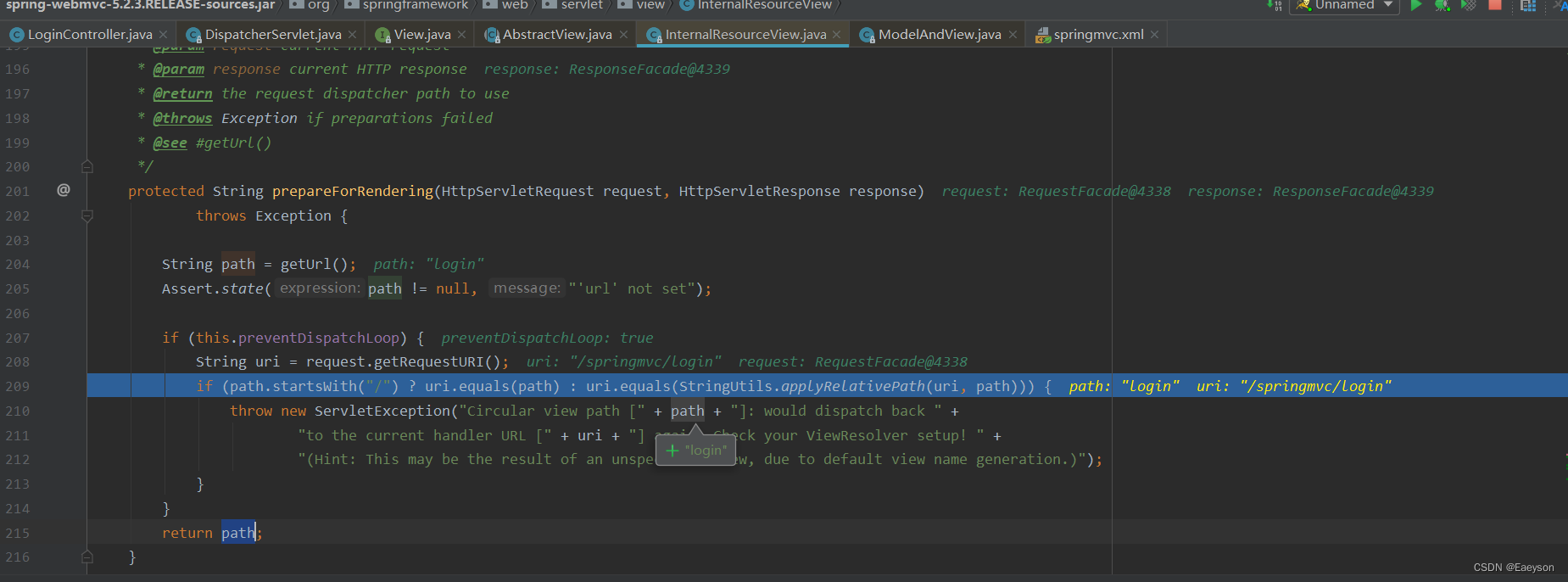Switch to LoginController.java tab
The height and width of the screenshot is (582, 1568).
[x=90, y=34]
